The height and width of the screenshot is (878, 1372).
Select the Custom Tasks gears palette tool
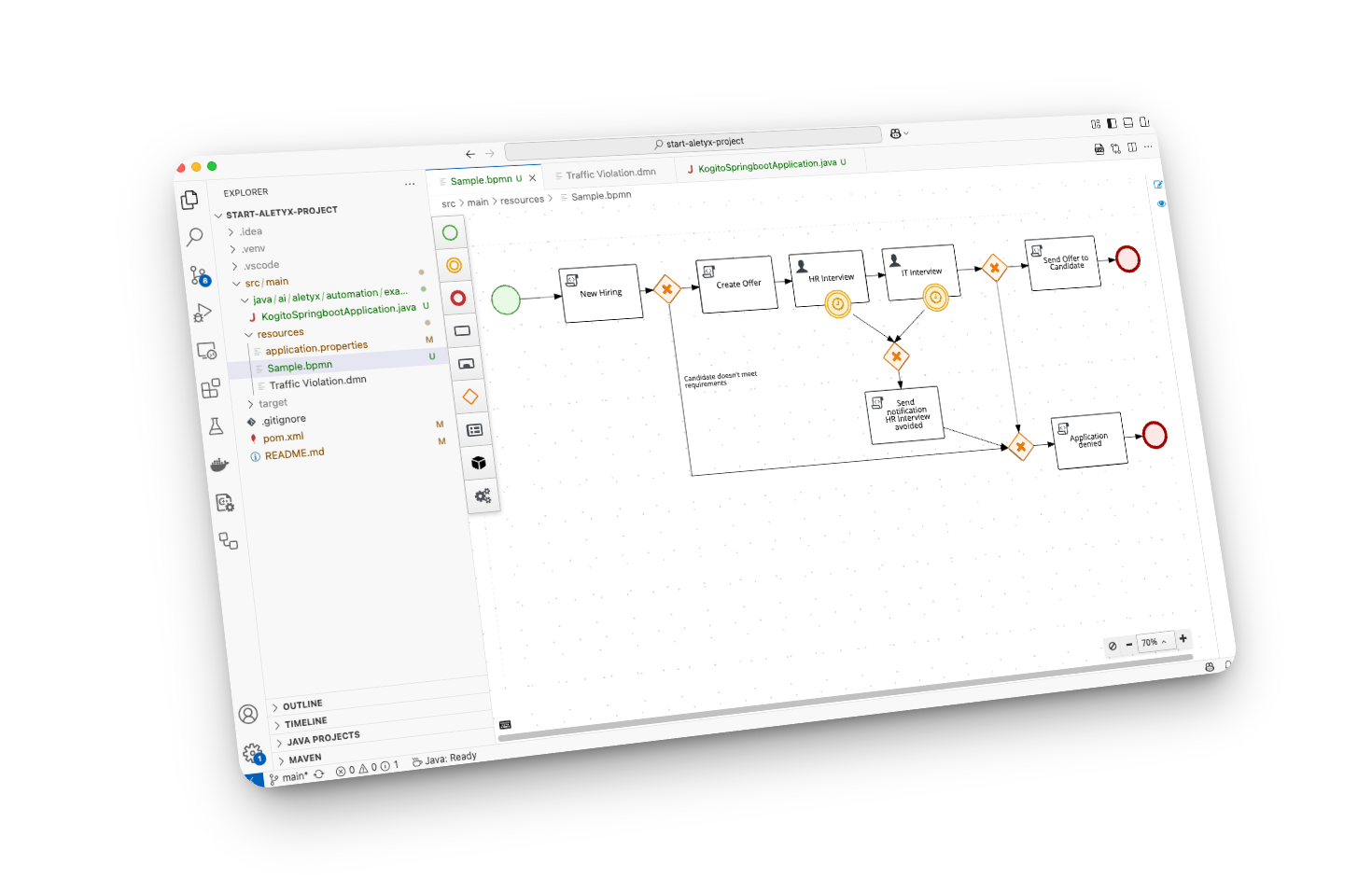click(x=483, y=495)
